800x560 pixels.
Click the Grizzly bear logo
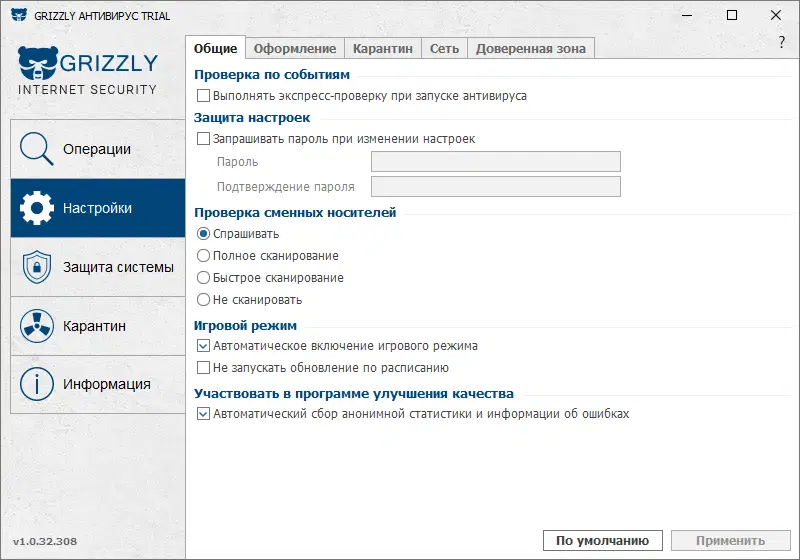click(x=37, y=64)
